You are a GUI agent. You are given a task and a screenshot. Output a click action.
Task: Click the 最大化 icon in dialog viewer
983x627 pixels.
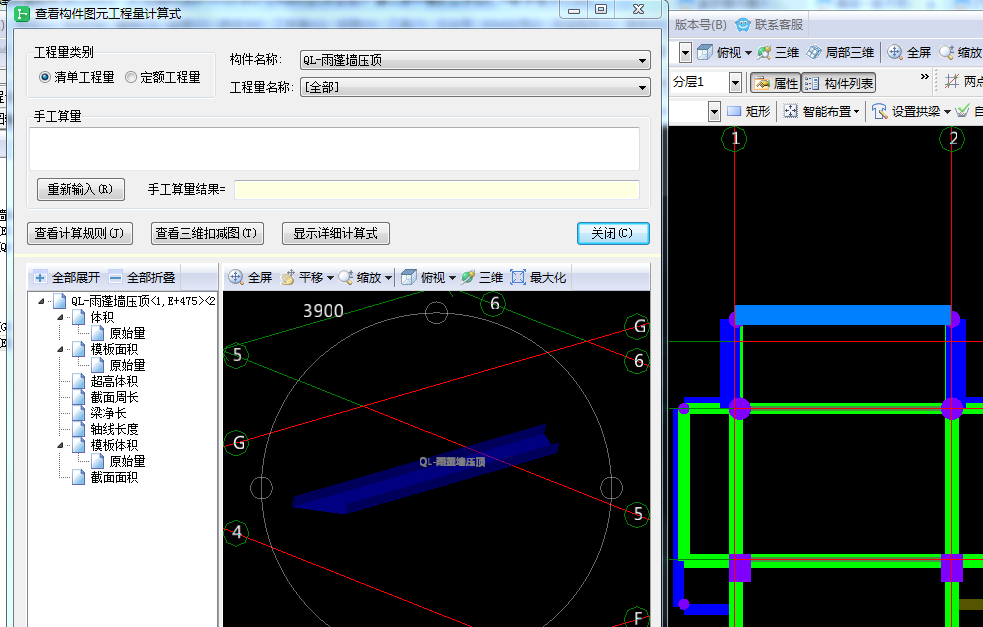click(x=518, y=277)
